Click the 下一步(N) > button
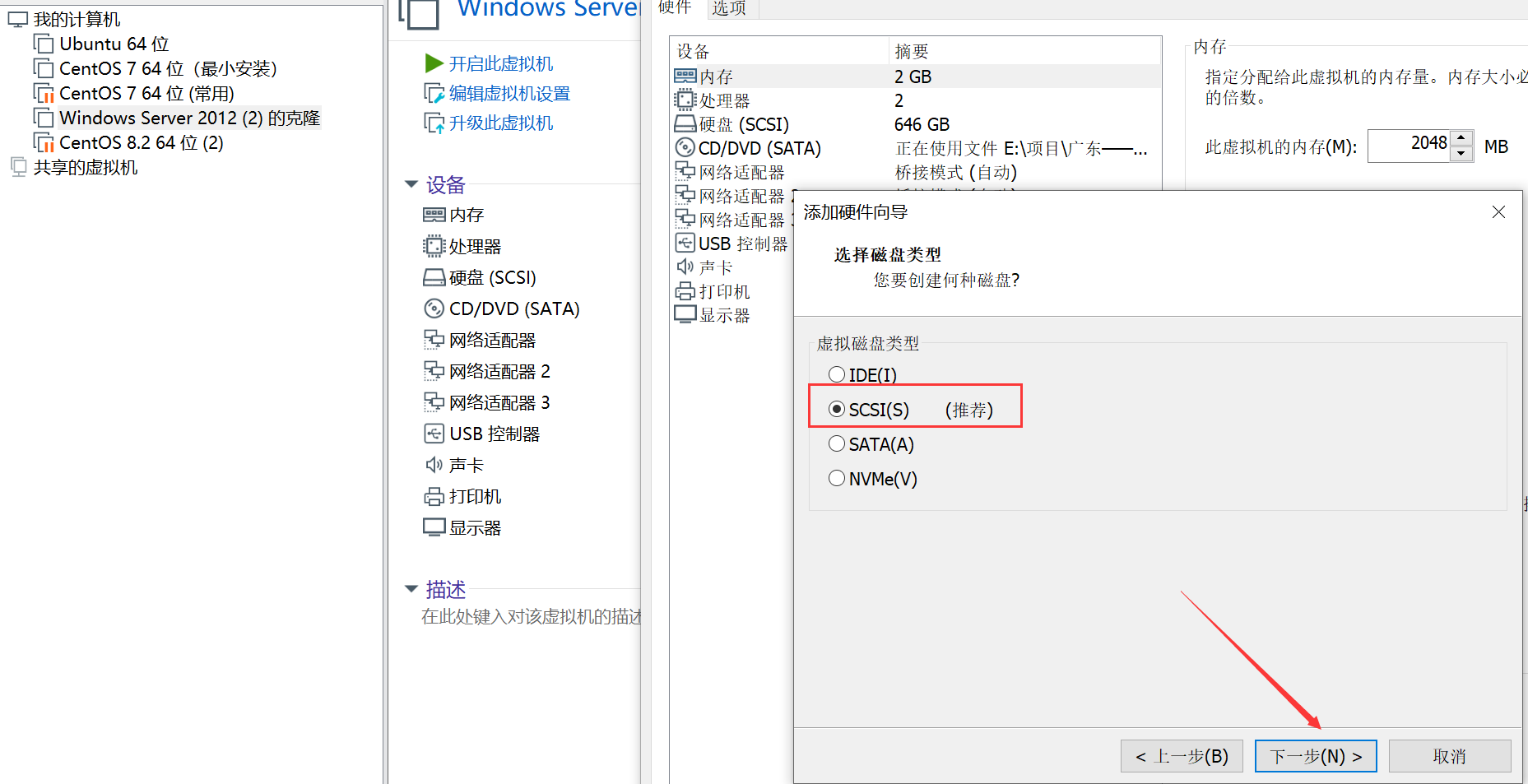This screenshot has width=1528, height=784. point(1316,756)
